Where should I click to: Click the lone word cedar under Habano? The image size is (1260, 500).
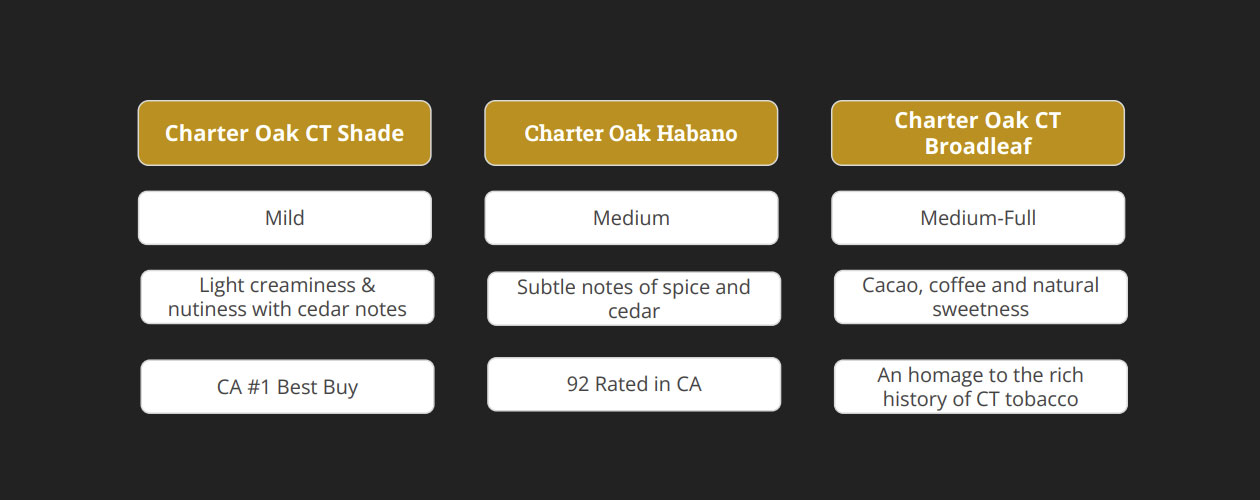634,311
